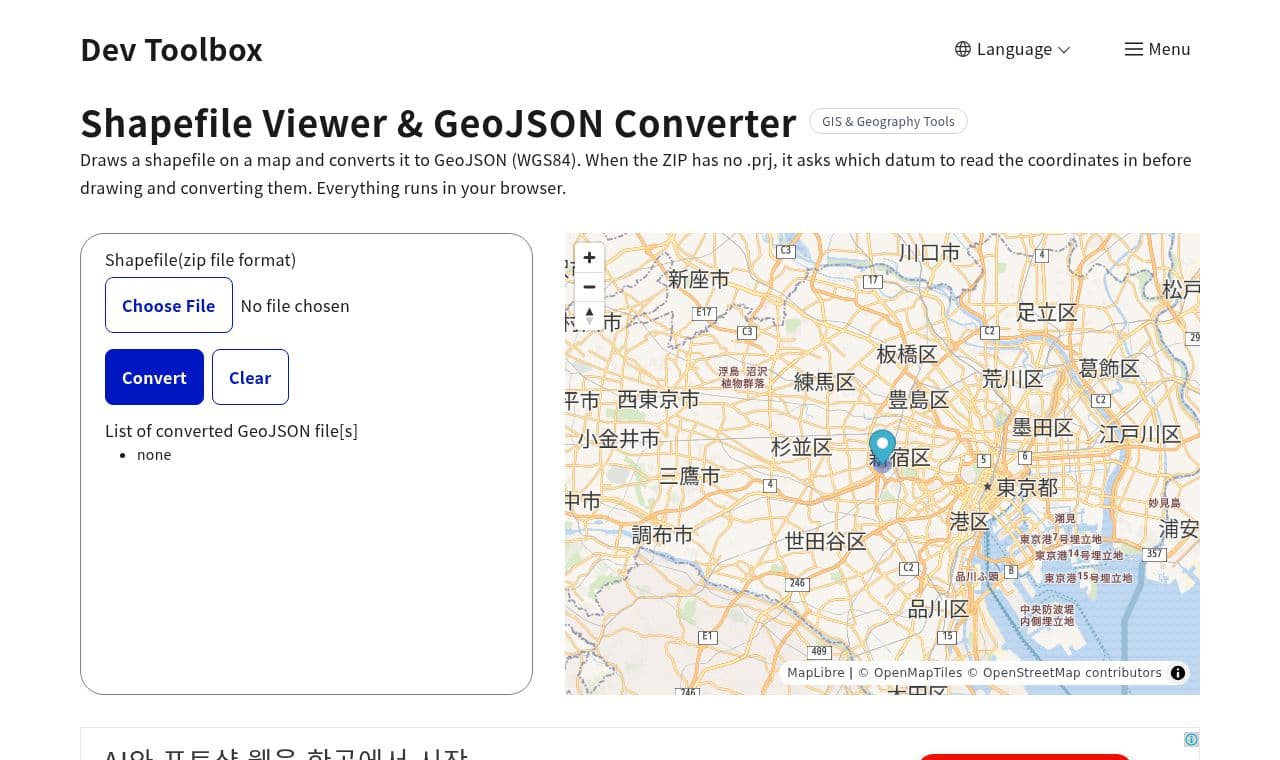Click the 練馬区 label on the map
The height and width of the screenshot is (760, 1280).
click(825, 381)
